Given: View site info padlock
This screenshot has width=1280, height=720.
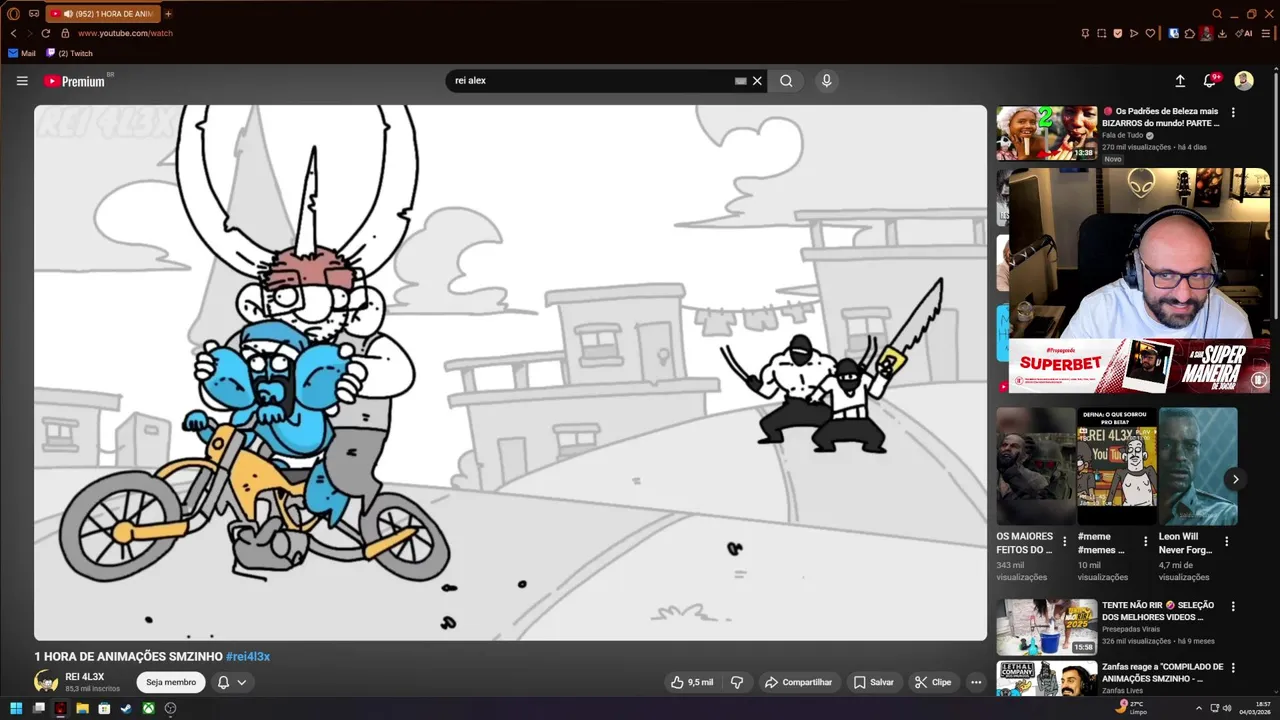Looking at the screenshot, I should coord(64,33).
